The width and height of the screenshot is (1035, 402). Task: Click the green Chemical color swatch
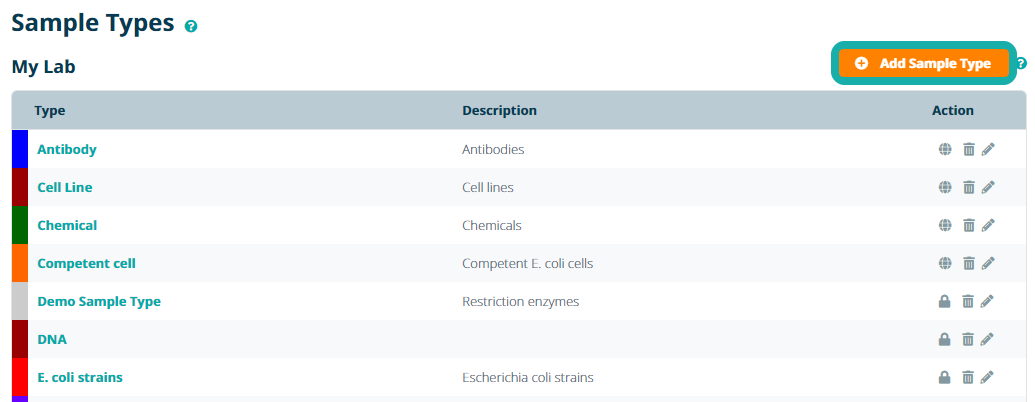point(19,225)
